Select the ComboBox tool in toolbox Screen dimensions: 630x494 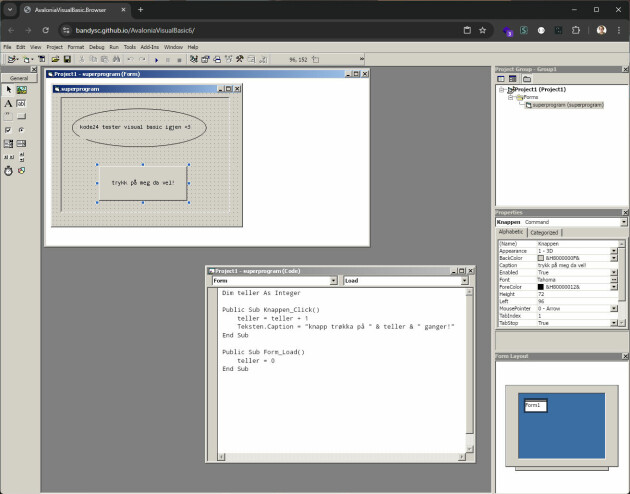(x=8, y=143)
